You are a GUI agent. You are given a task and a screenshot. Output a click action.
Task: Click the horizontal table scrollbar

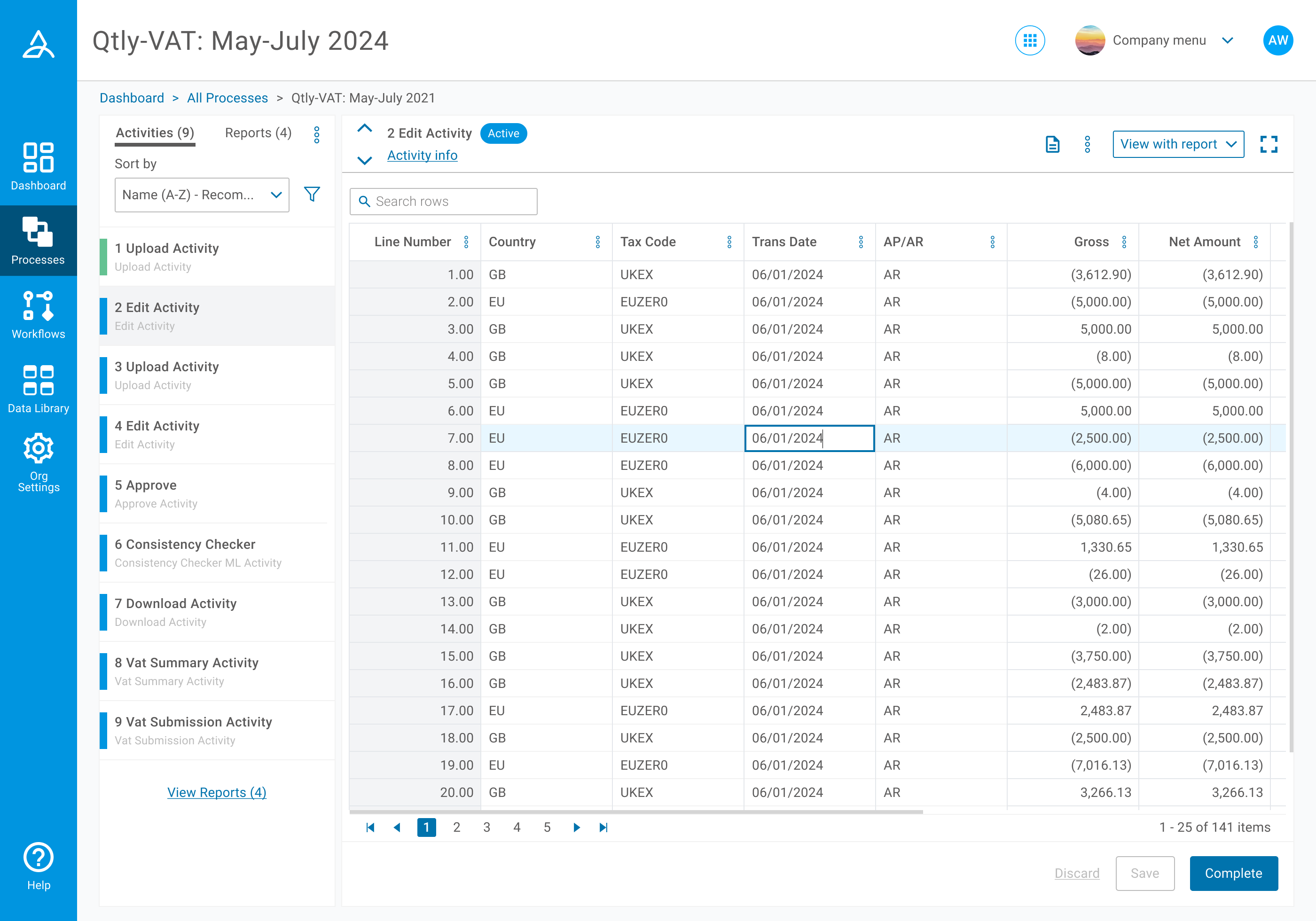(x=636, y=812)
